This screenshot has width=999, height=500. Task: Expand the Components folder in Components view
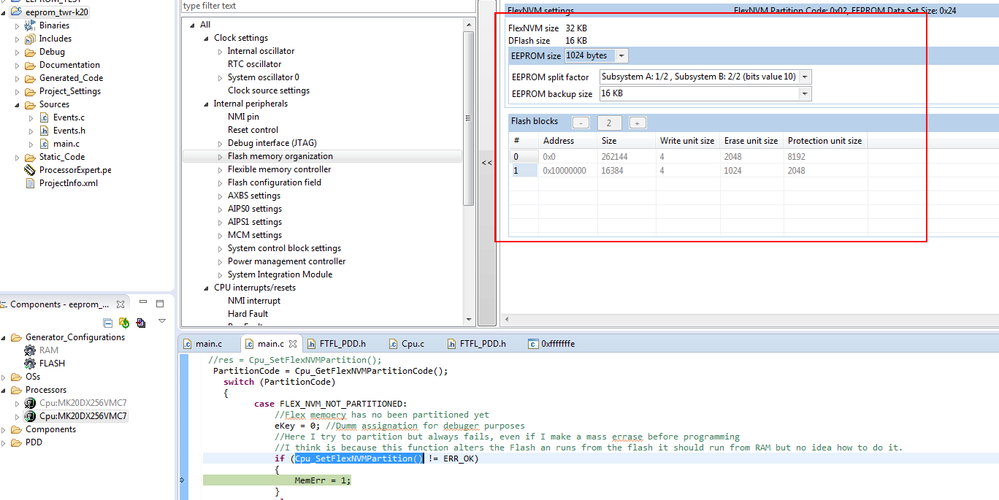coord(4,429)
